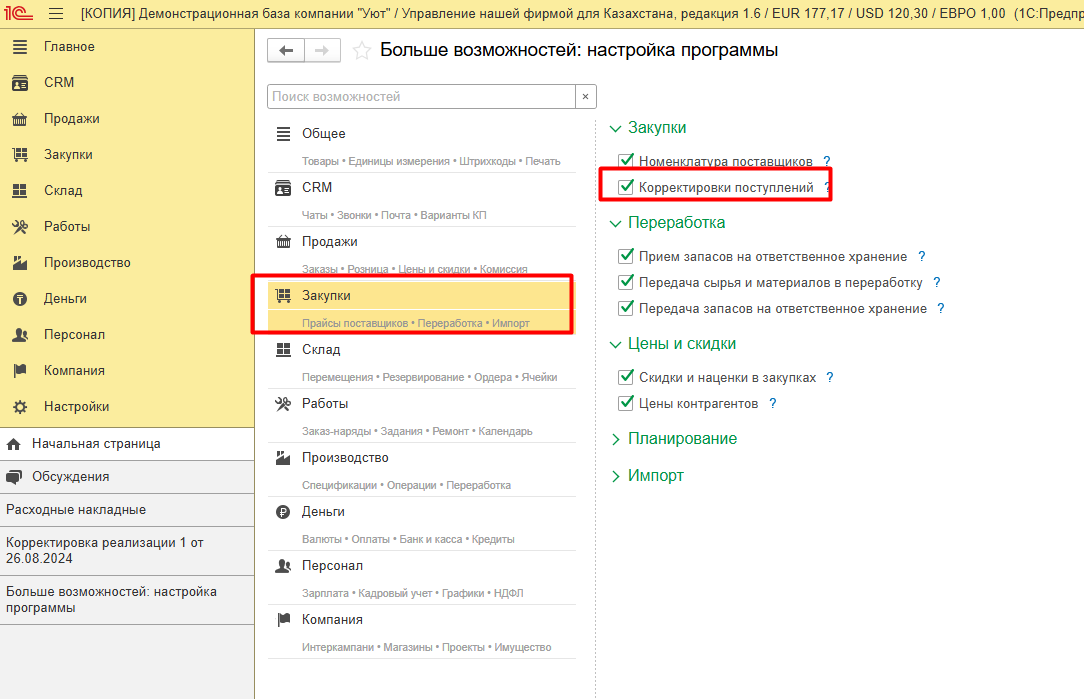Click the back arrow navigation button
The width and height of the screenshot is (1084, 699).
(x=286, y=51)
